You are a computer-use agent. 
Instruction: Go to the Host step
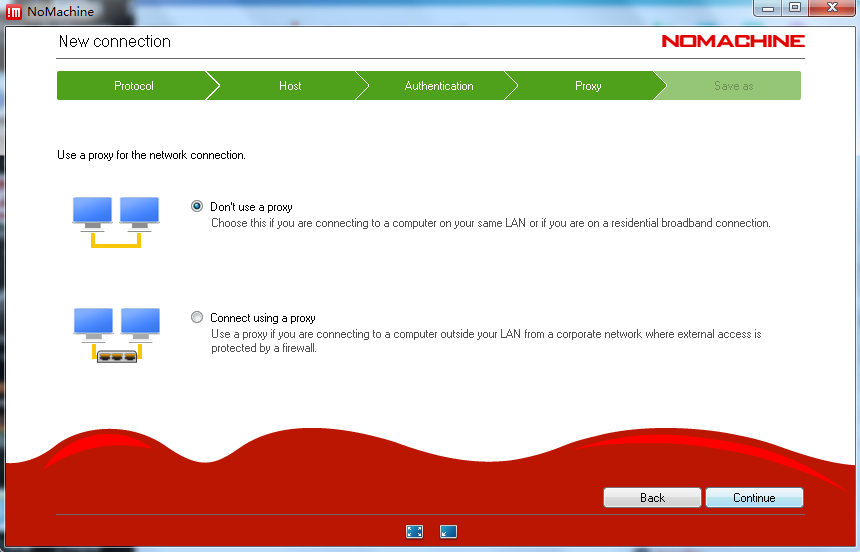tap(290, 86)
